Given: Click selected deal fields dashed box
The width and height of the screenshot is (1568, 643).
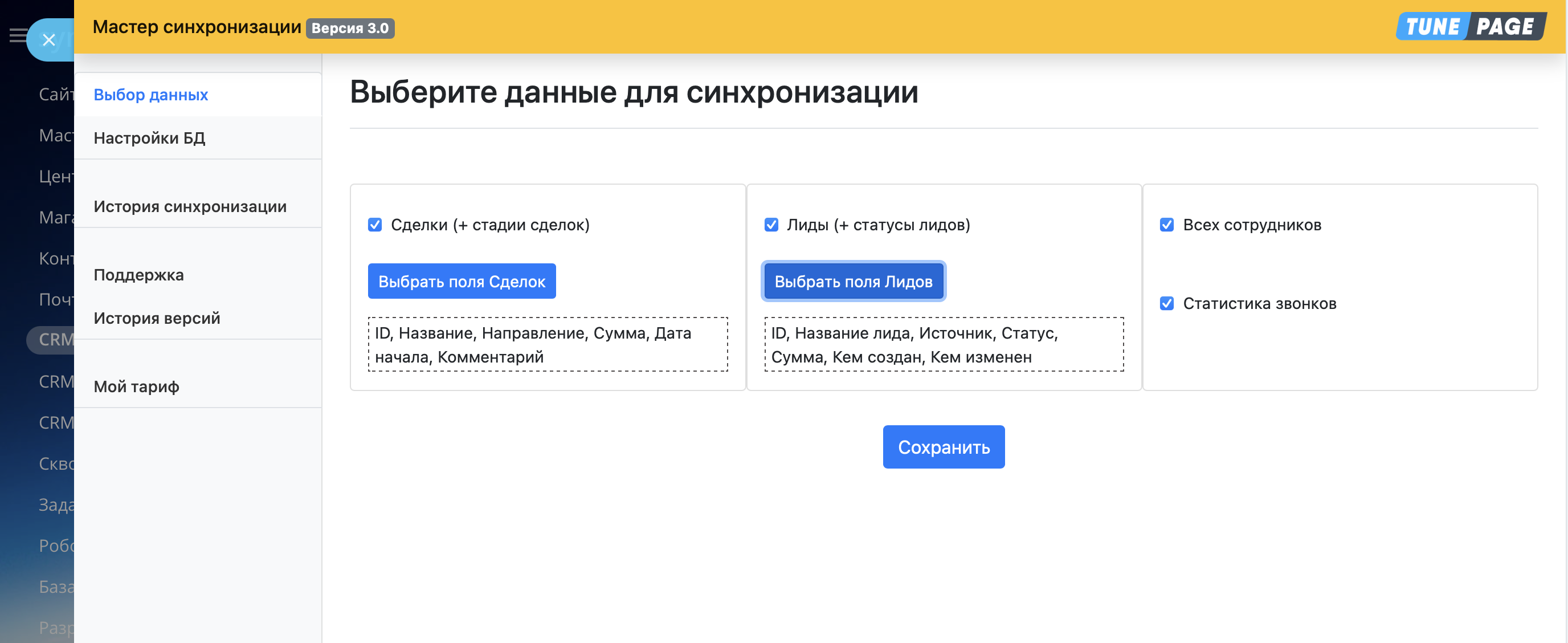Looking at the screenshot, I should (547, 345).
